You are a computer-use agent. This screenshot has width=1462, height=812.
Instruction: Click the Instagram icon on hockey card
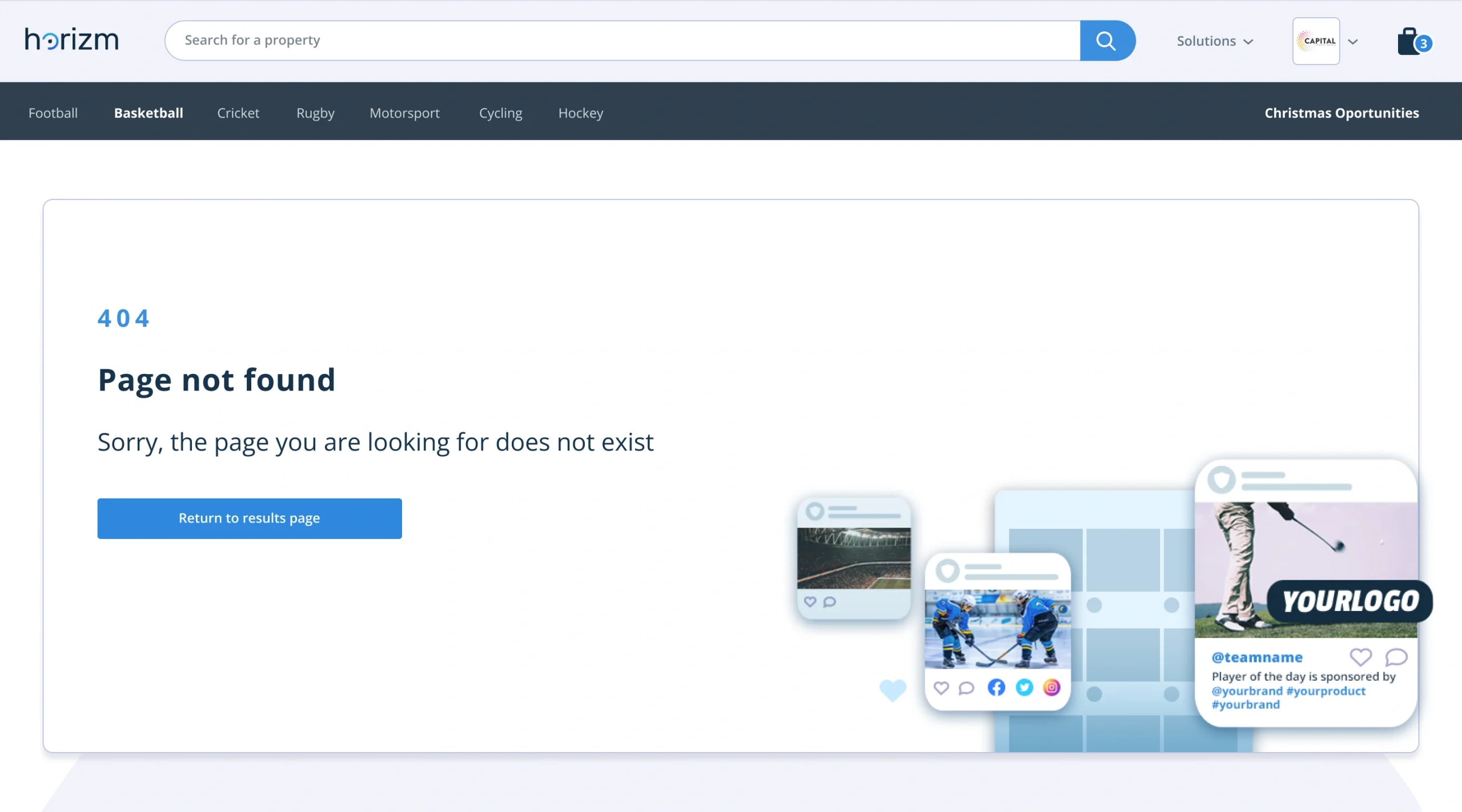[x=1051, y=687]
